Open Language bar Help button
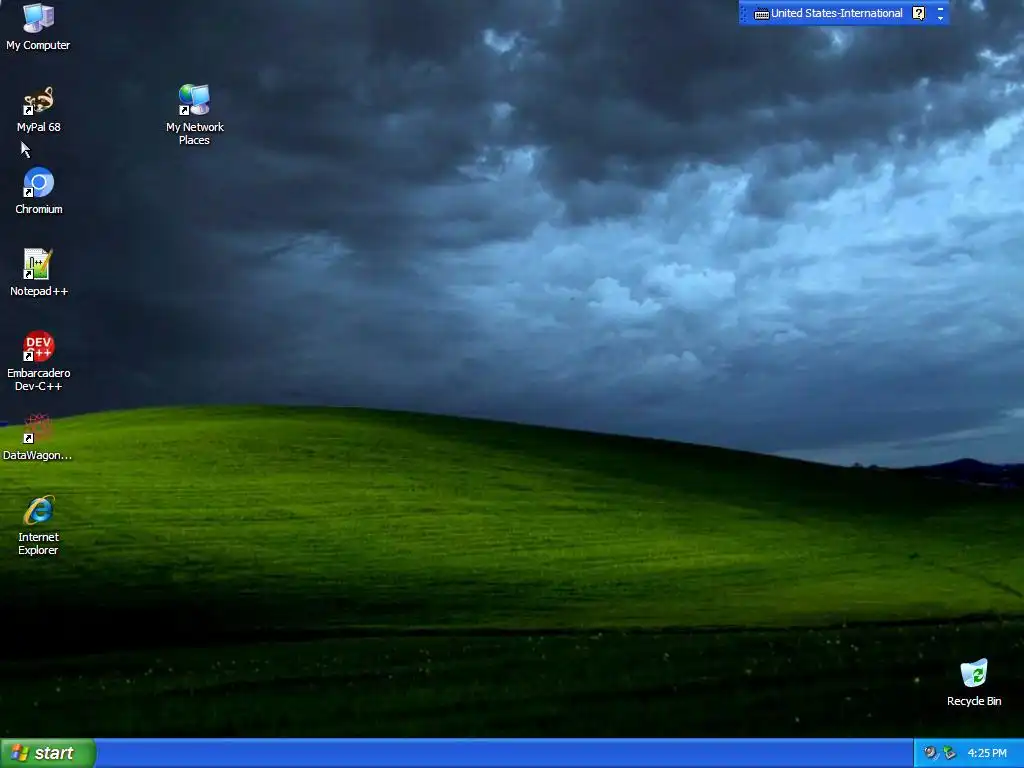The height and width of the screenshot is (768, 1024). coord(918,13)
